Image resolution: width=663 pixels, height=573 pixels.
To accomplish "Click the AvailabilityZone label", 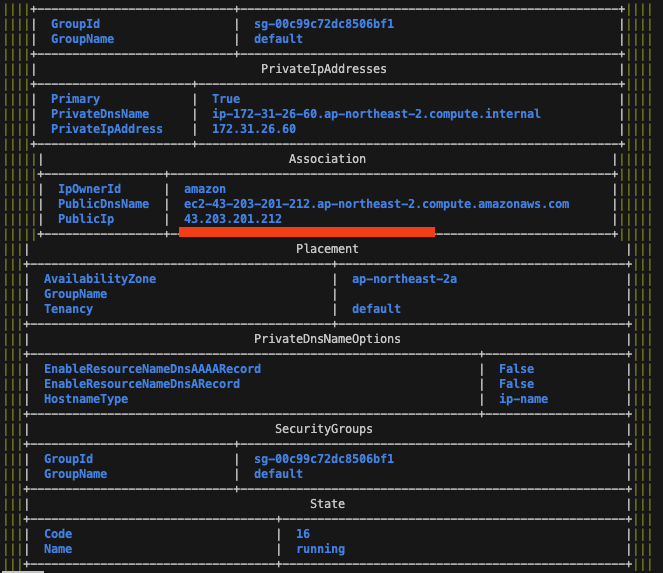I will point(100,279).
